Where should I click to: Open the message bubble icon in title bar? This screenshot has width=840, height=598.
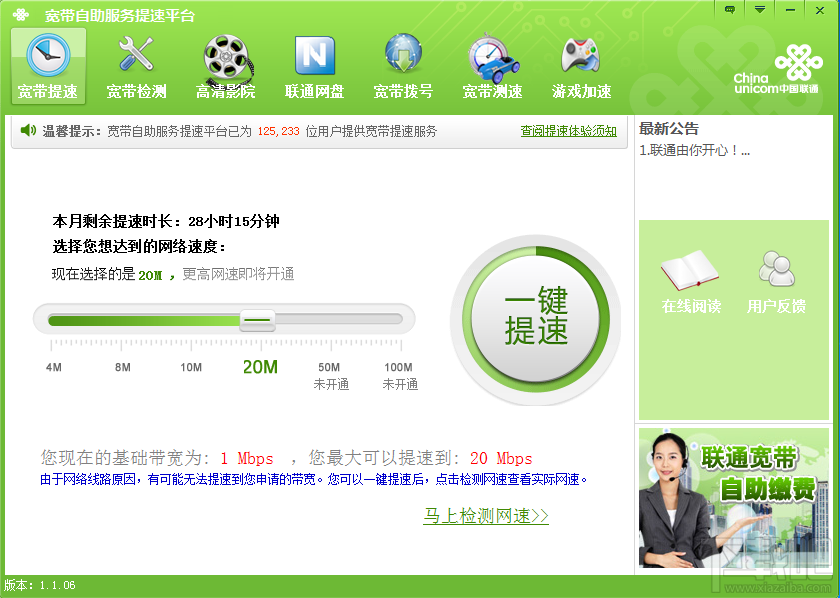[x=730, y=10]
